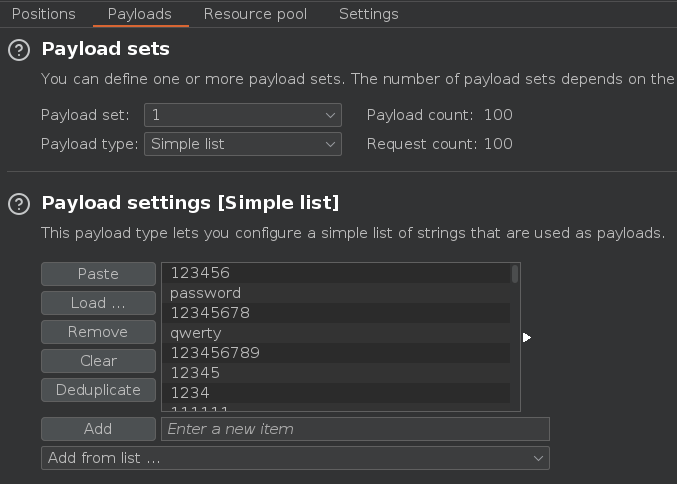The width and height of the screenshot is (677, 484).
Task: Open help for Payload settings section
Action: [x=18, y=204]
